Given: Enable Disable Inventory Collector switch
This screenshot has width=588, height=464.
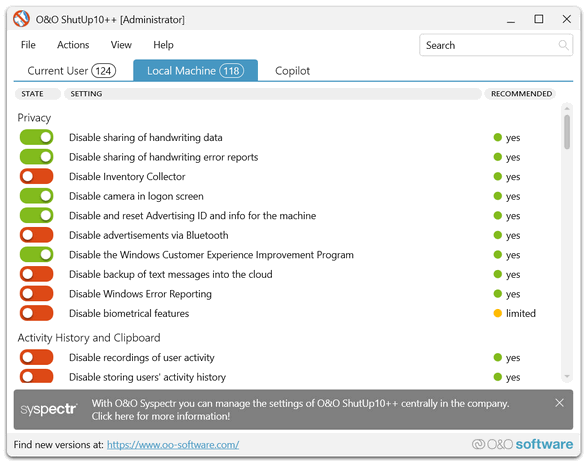Looking at the screenshot, I should tap(36, 176).
